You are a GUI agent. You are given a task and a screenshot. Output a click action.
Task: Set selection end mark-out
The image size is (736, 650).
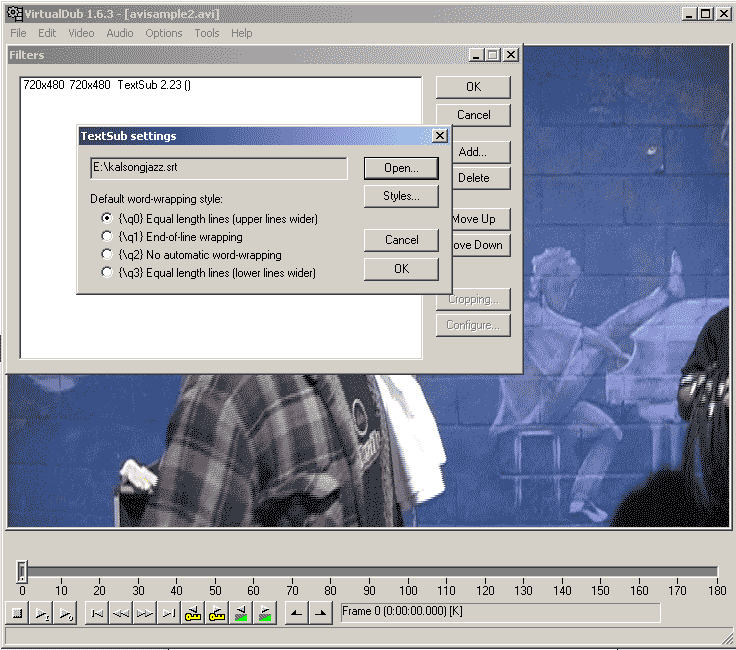click(321, 613)
